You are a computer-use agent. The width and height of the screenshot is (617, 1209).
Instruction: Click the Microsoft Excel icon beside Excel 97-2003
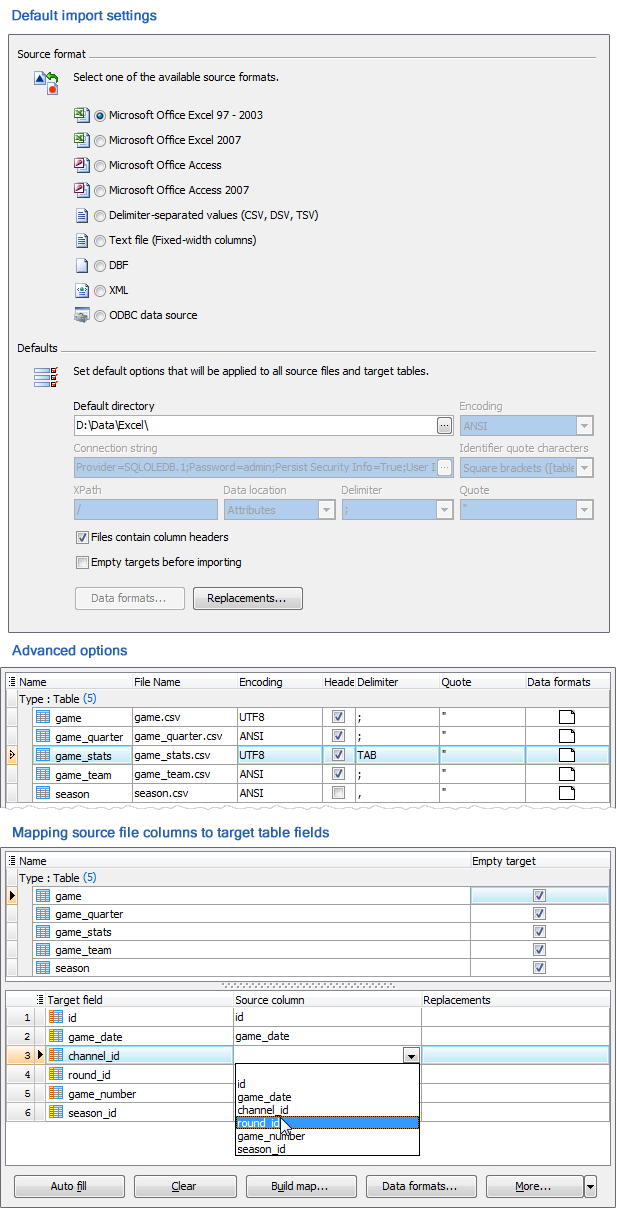(82, 115)
